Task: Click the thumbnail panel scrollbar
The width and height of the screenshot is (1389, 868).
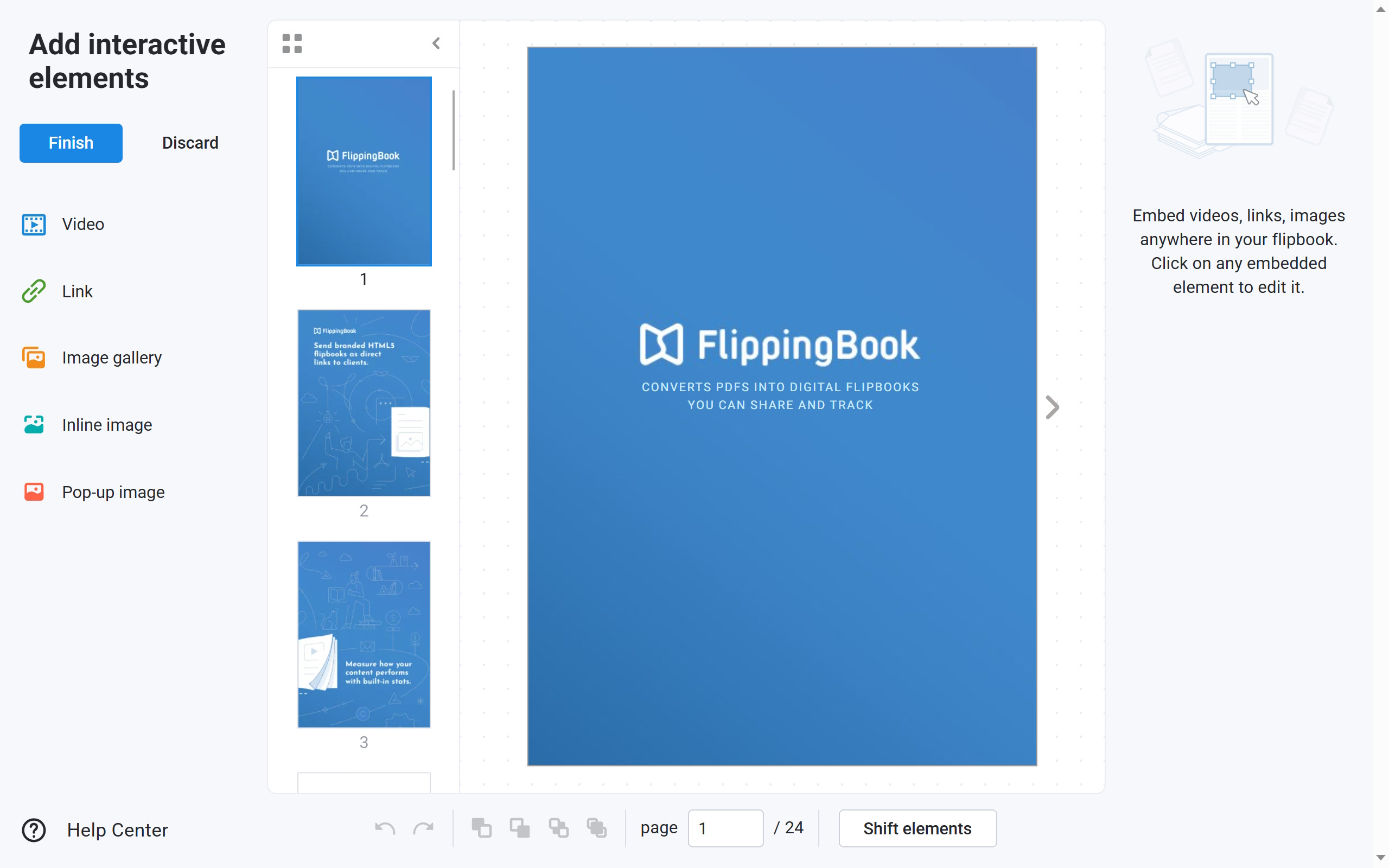Action: coord(454,130)
